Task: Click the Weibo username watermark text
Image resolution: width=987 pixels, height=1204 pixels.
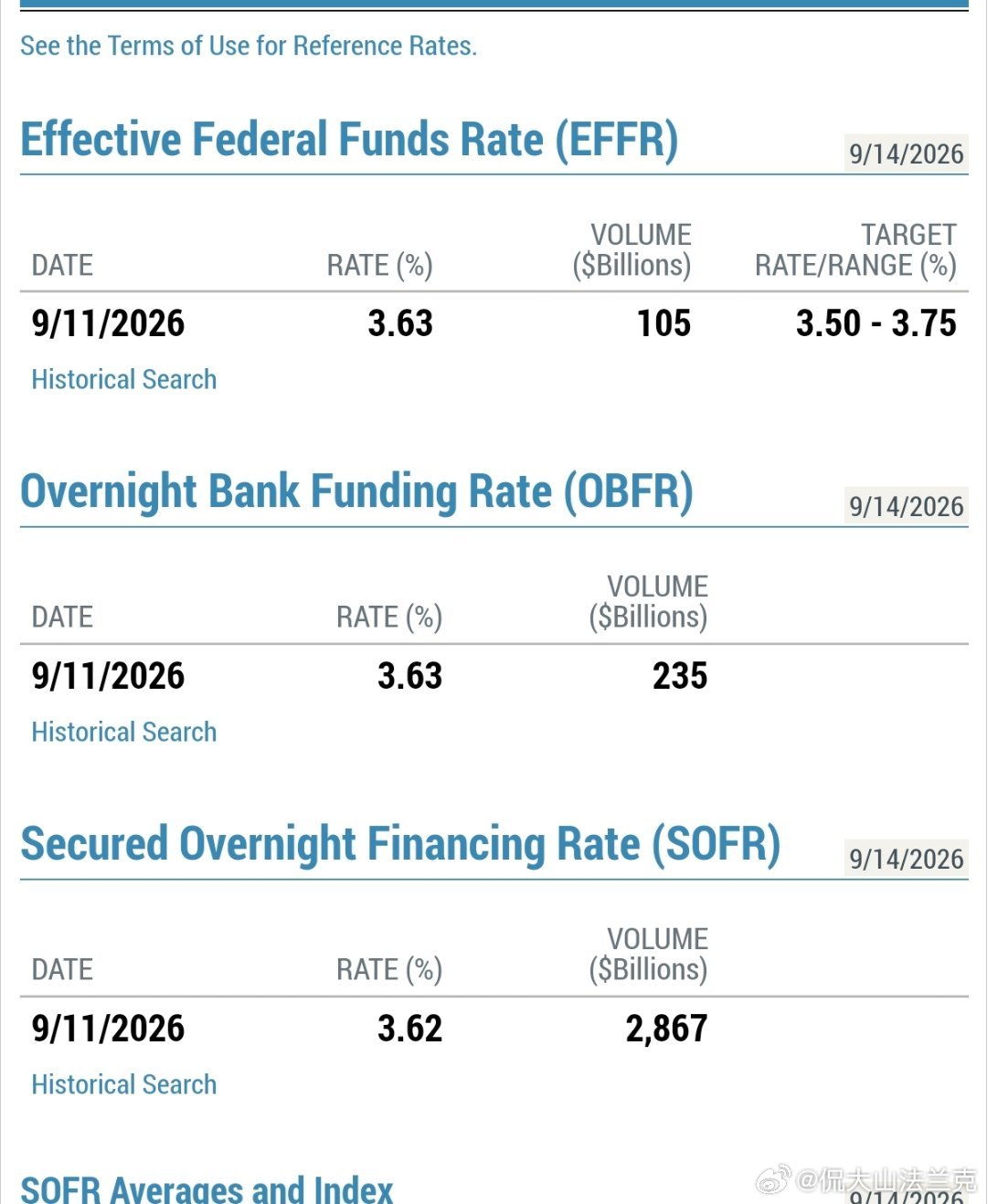Action: tap(886, 1180)
